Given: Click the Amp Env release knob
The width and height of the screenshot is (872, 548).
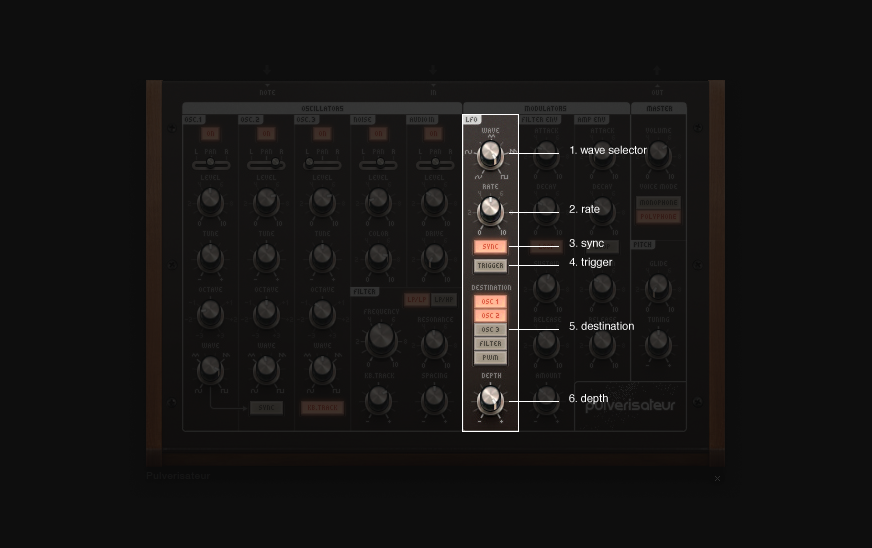Looking at the screenshot, I should [x=602, y=343].
